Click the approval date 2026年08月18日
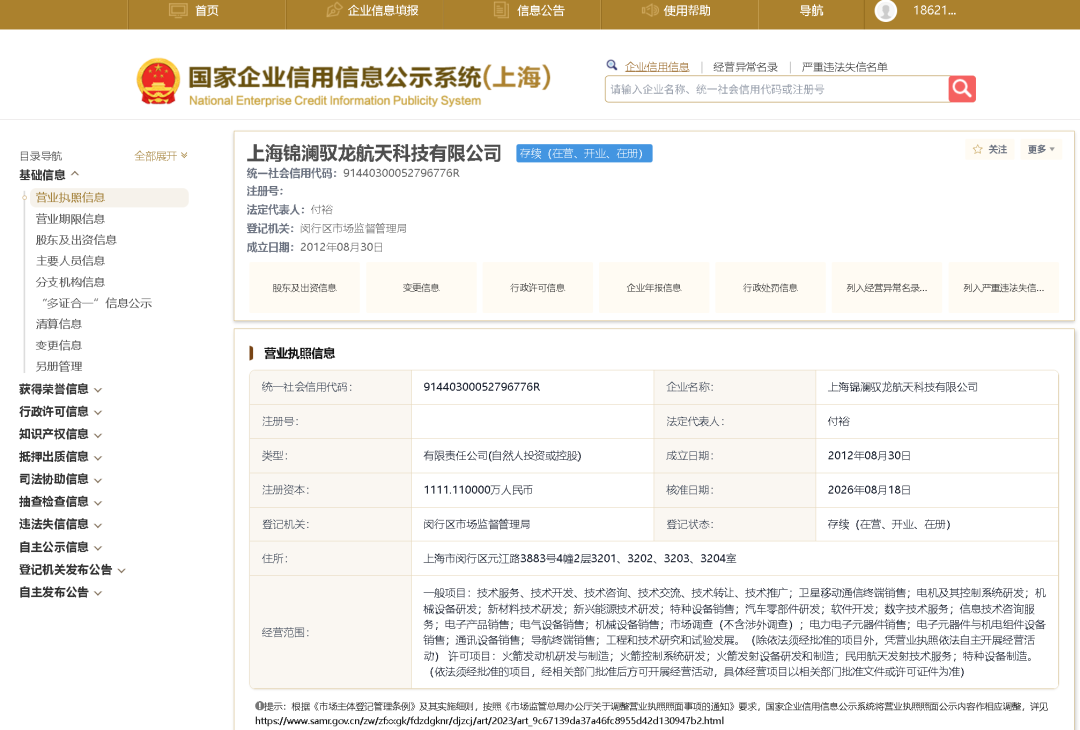1080x730 pixels. pyautogui.click(x=869, y=490)
